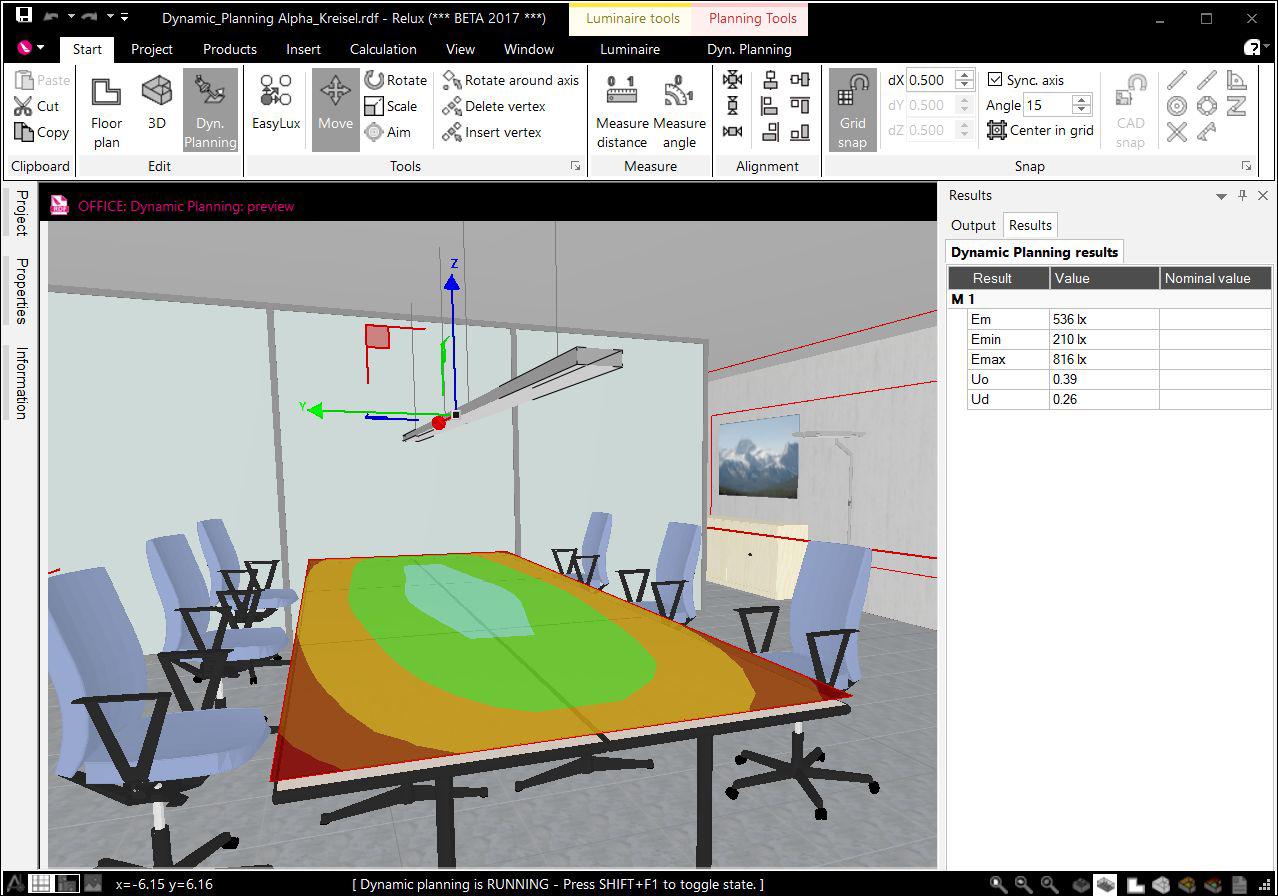Click the Nominal value column header
Viewport: 1278px width, 896px height.
pyautogui.click(x=1215, y=278)
